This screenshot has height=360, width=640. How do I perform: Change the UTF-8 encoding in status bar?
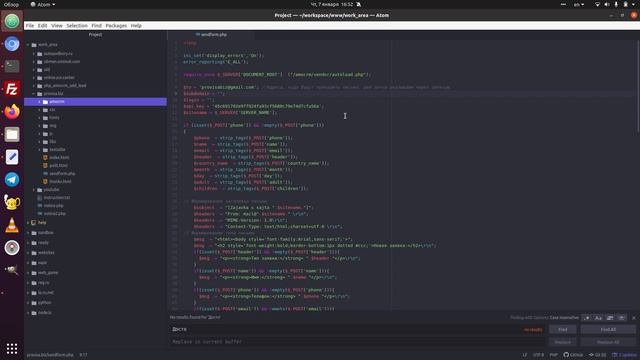(x=538, y=355)
